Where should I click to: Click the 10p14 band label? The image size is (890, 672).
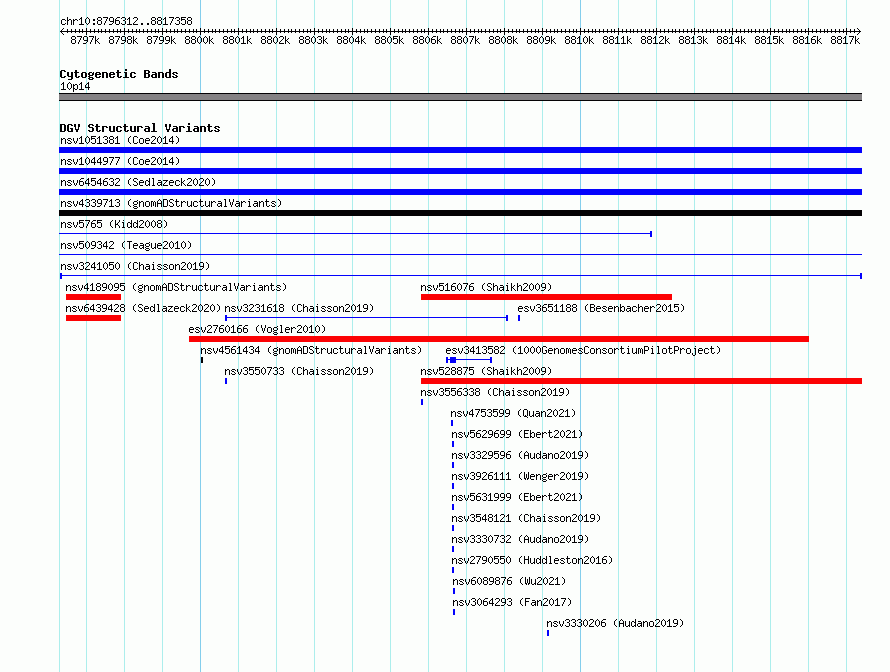coord(75,86)
